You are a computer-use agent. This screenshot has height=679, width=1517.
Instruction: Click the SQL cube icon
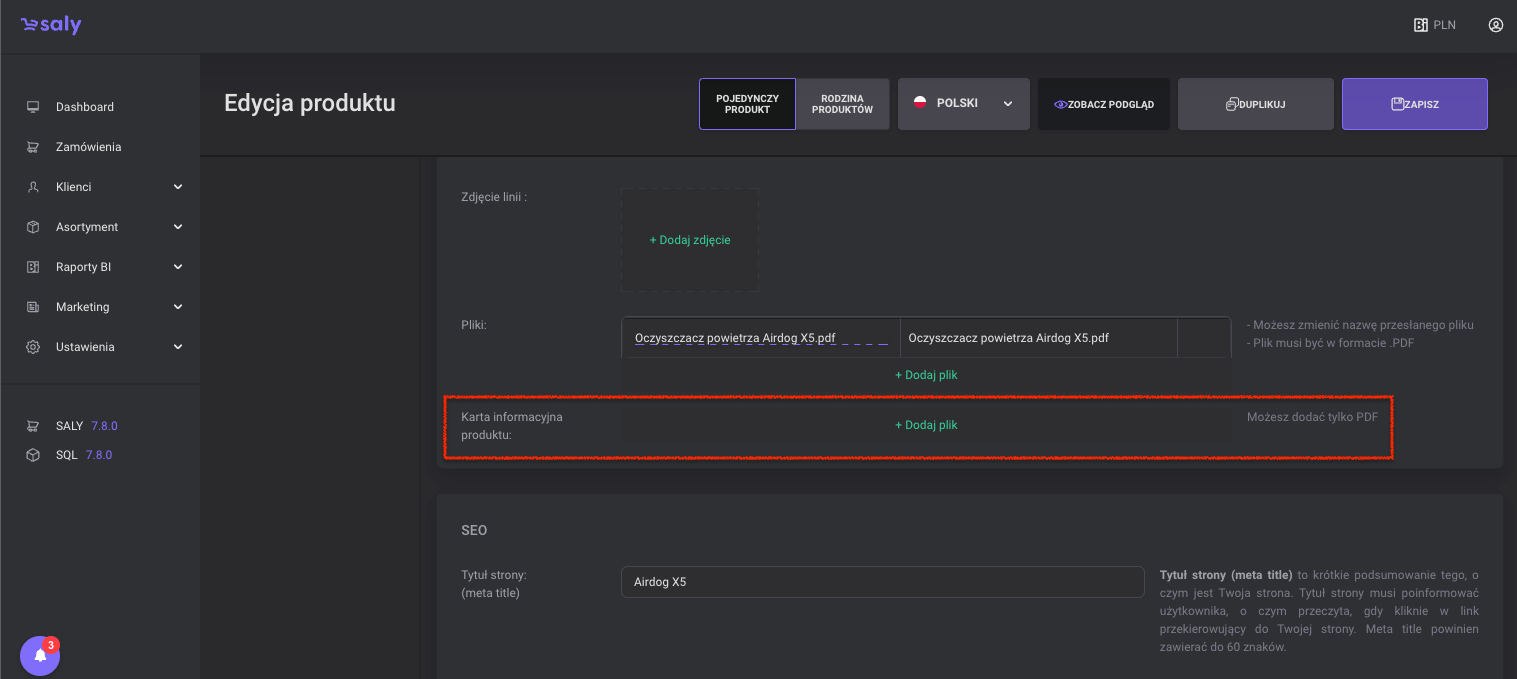point(33,455)
